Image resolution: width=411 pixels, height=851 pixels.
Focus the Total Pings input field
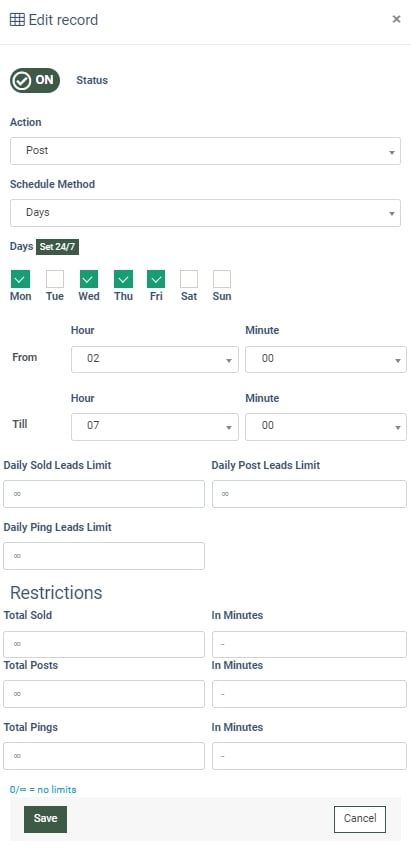coord(104,756)
